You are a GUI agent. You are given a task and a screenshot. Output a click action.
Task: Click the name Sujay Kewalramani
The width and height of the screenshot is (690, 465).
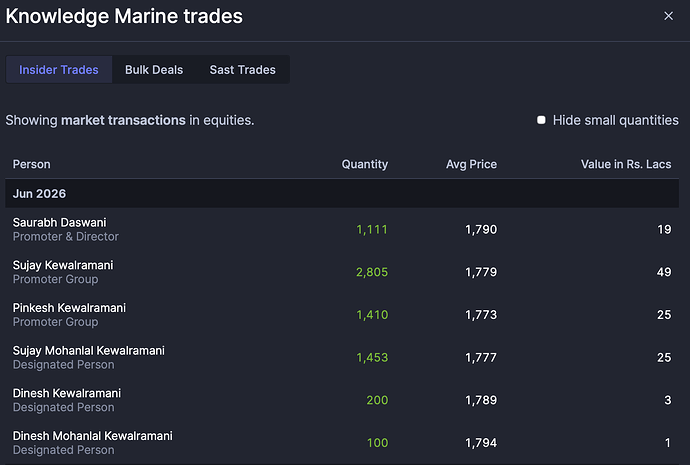[63, 265]
